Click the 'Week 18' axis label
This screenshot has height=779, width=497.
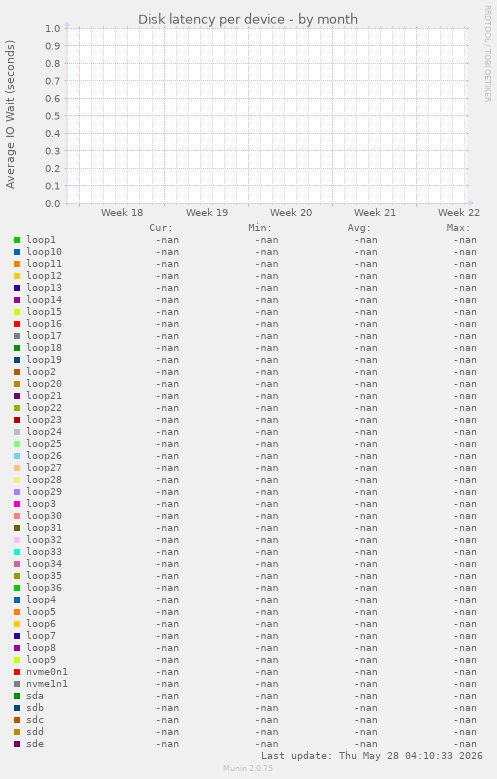click(x=122, y=213)
